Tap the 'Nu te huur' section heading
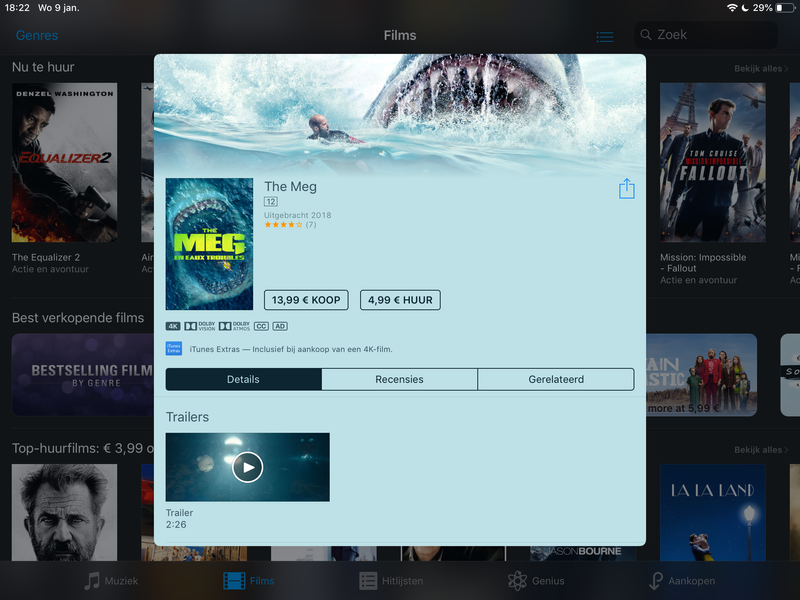Viewport: 800px width, 600px height. [x=43, y=67]
